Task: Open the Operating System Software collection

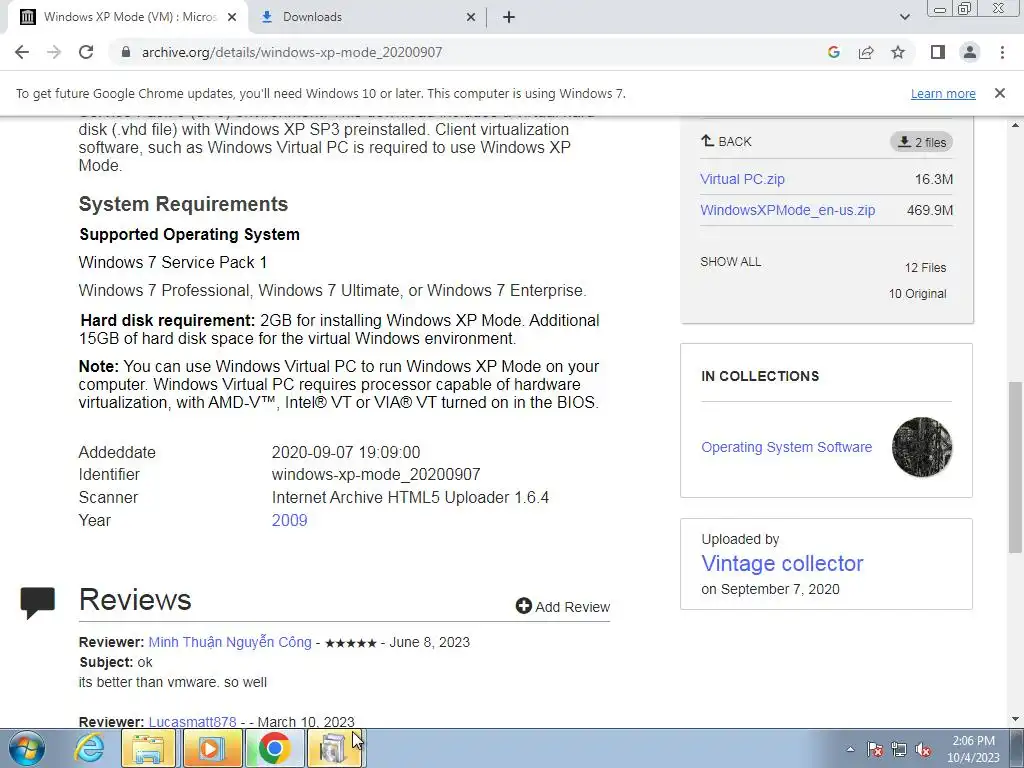Action: point(786,447)
